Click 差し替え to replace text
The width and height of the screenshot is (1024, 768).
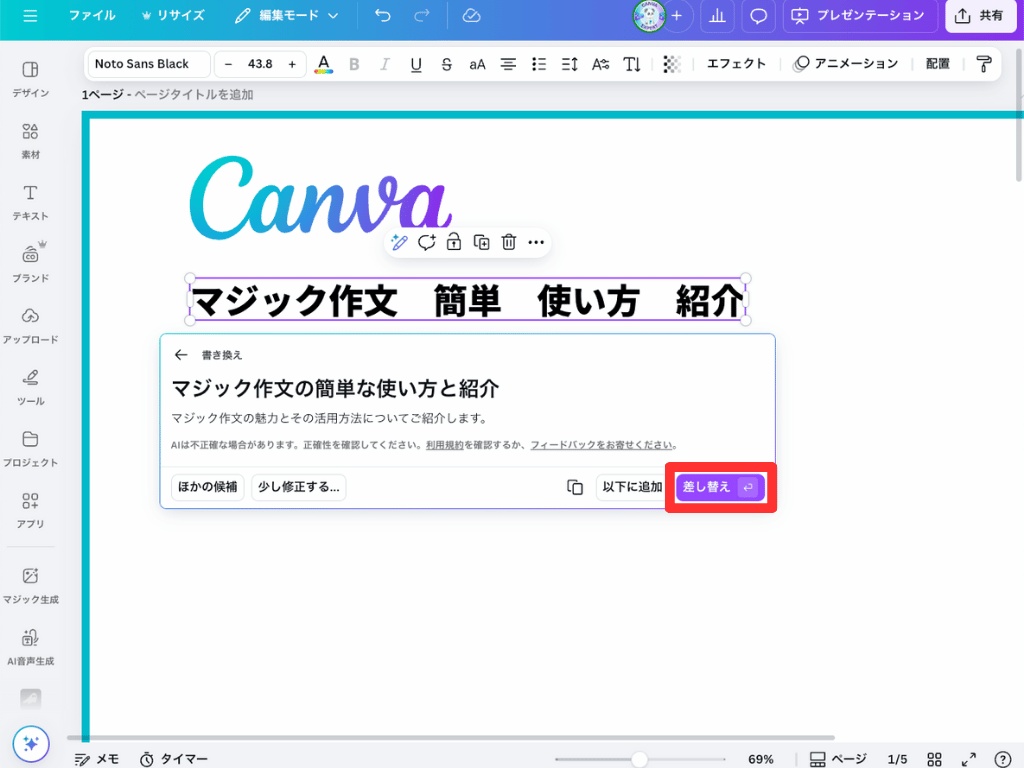pos(720,487)
